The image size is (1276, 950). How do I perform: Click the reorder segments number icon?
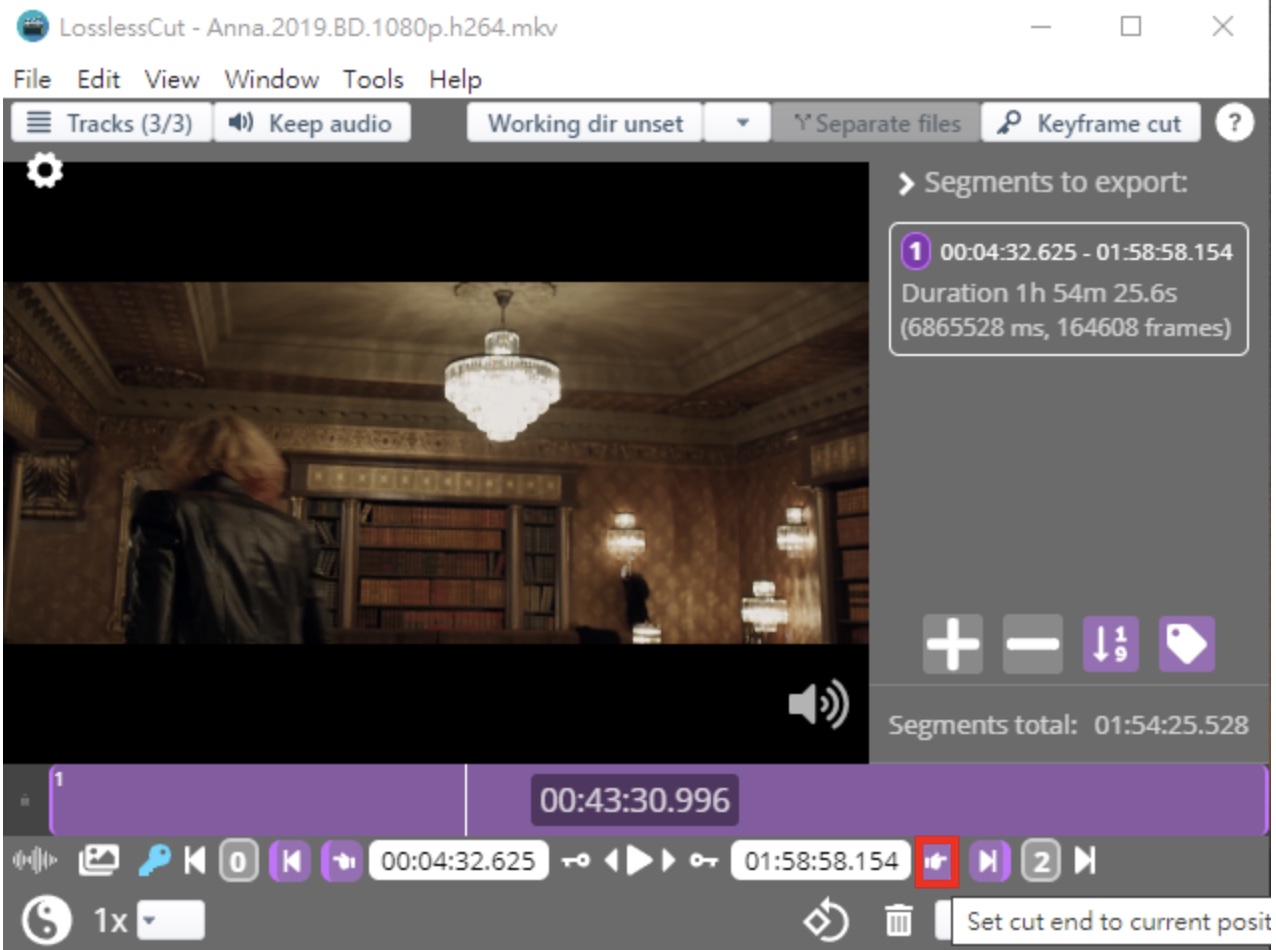tap(1111, 644)
